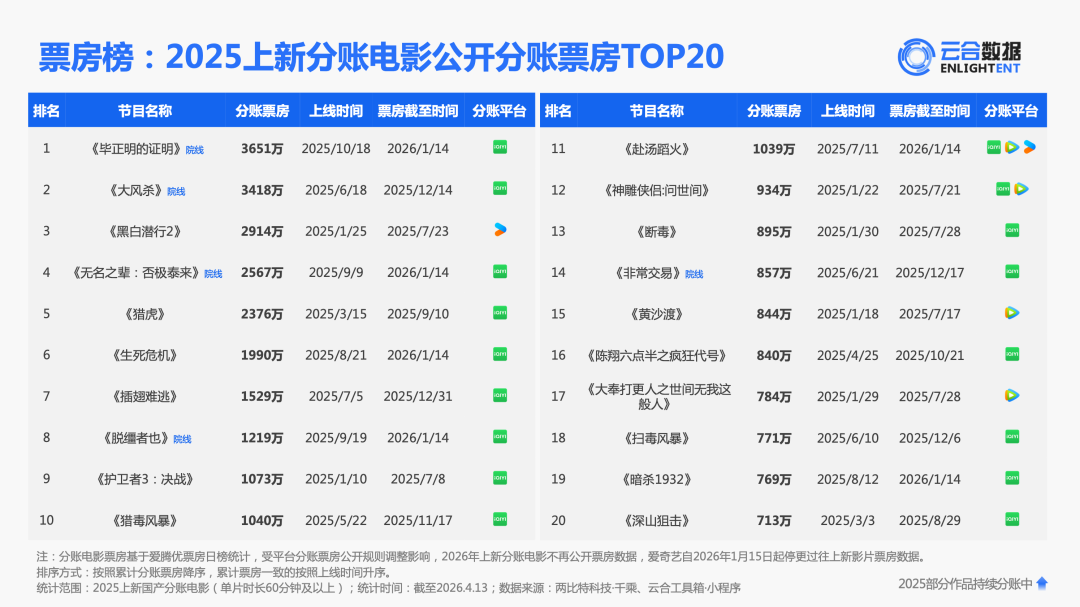Select the box office value 713万
Screen dimensions: 1080x607
click(773, 521)
